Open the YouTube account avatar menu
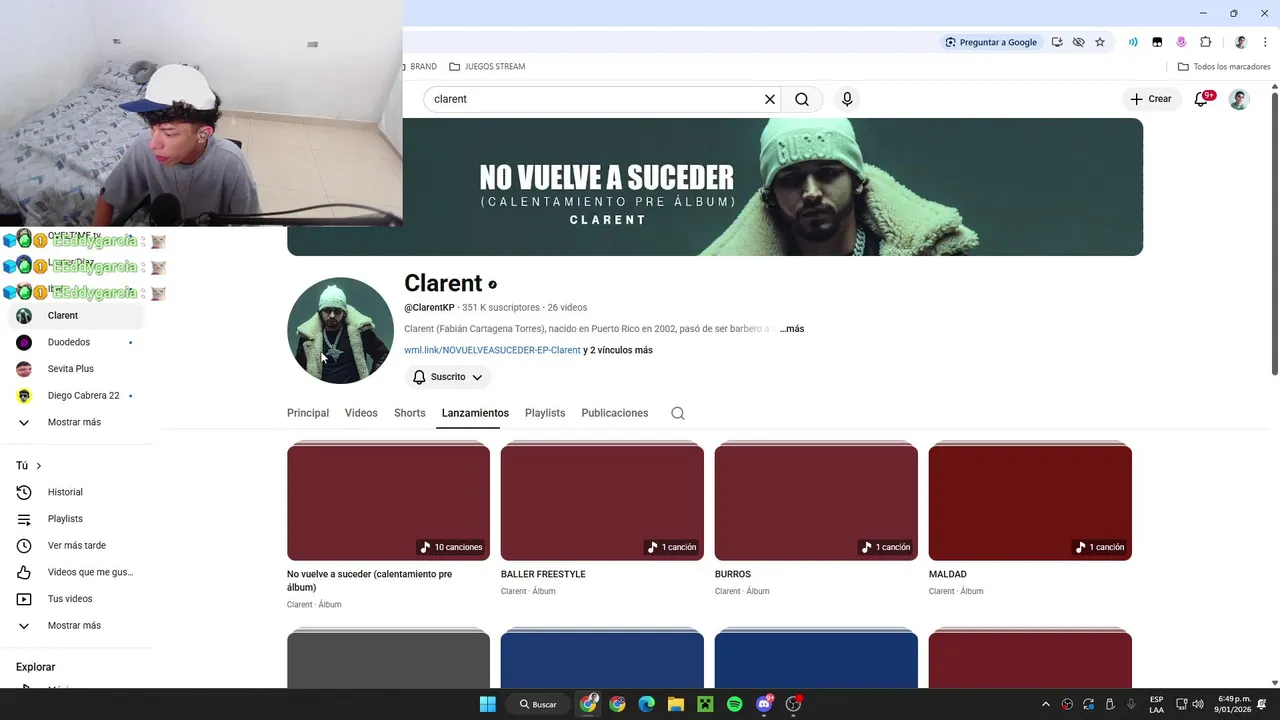1280x720 pixels. 1239,99
